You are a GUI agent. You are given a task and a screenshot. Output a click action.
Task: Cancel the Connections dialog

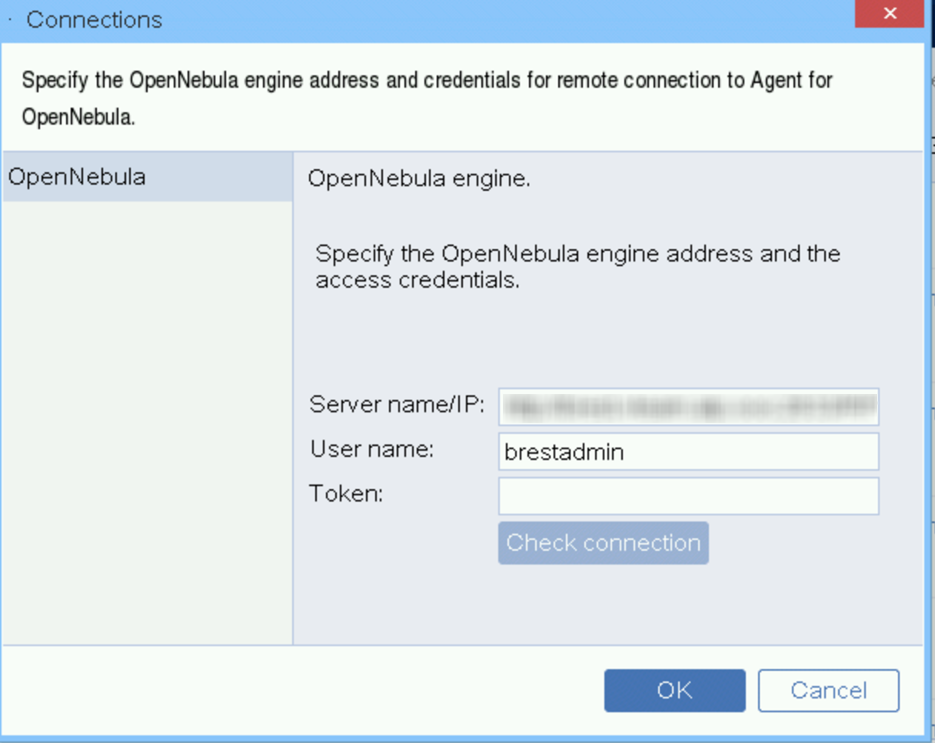pyautogui.click(x=828, y=690)
